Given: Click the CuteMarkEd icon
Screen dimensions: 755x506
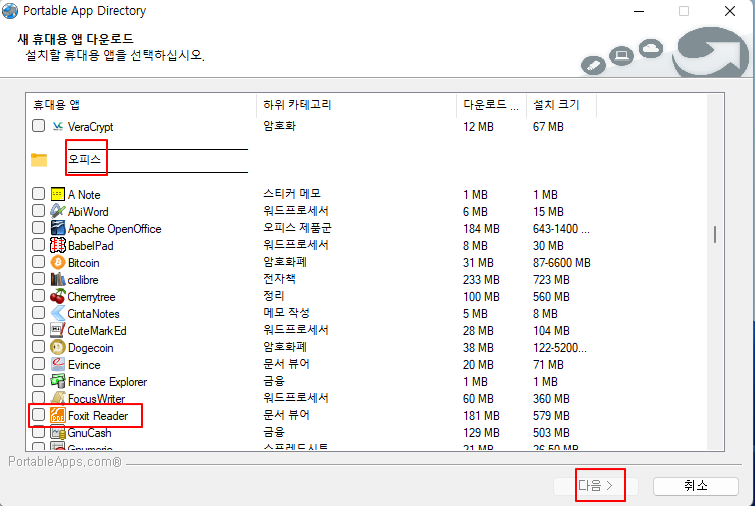Looking at the screenshot, I should click(x=58, y=330).
